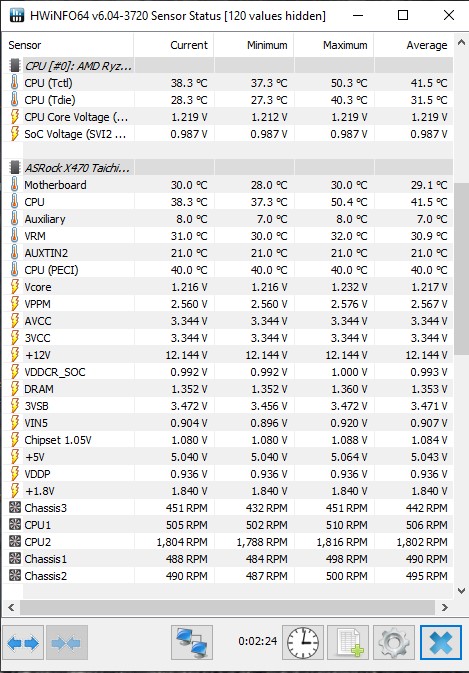The image size is (469, 673).
Task: Click fan icon beside CPU1
Action: point(15,524)
